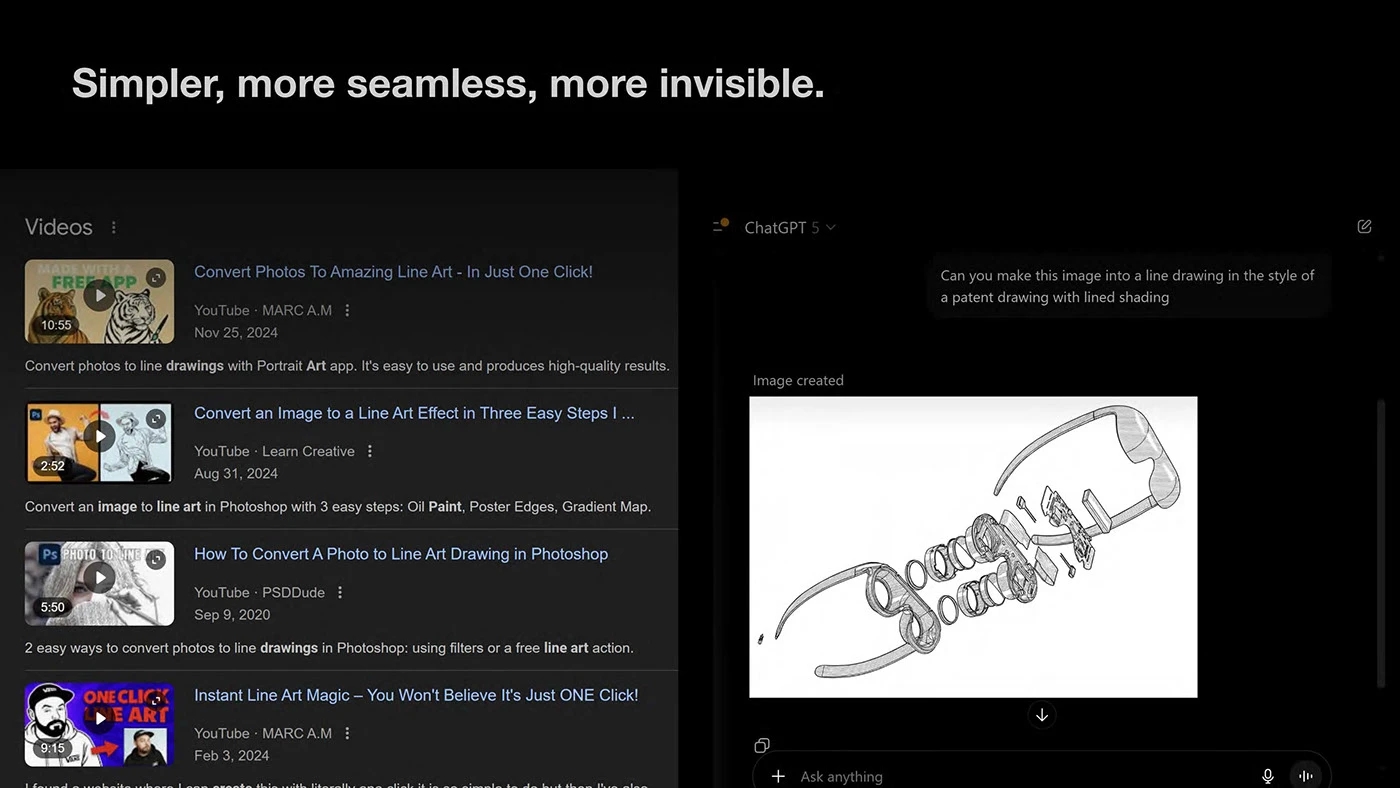Open preview icon on the 5:50 video thumbnail
This screenshot has width=1400, height=788.
point(155,560)
